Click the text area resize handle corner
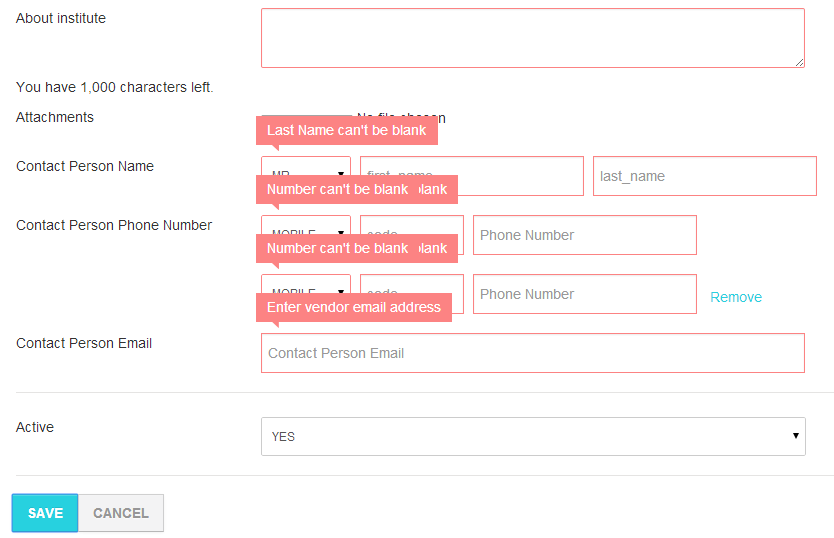Viewport: 834px width, 538px height. tap(799, 62)
